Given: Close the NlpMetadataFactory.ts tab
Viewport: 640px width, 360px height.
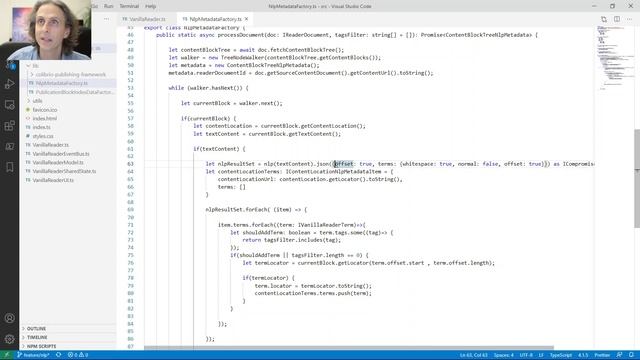Looking at the screenshot, I should pyautogui.click(x=247, y=19).
